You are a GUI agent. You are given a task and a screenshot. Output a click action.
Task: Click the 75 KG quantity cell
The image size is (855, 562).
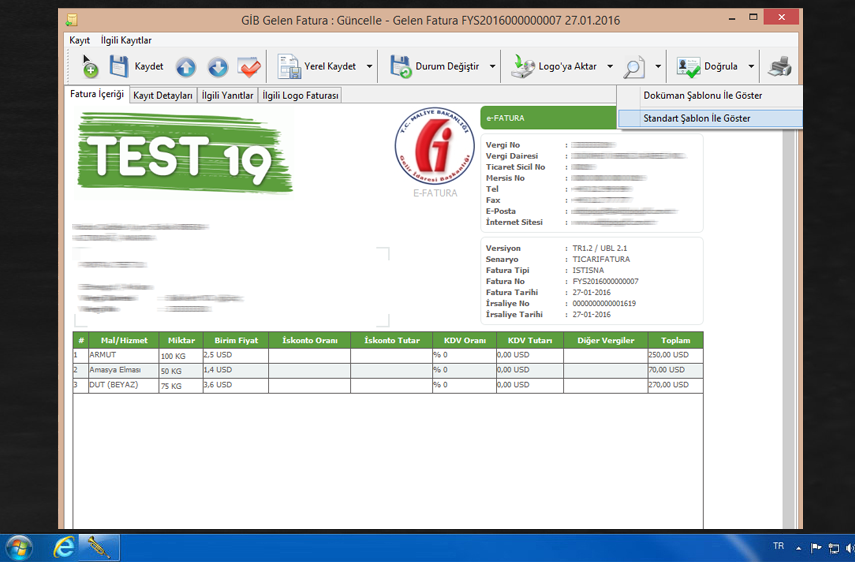(180, 386)
